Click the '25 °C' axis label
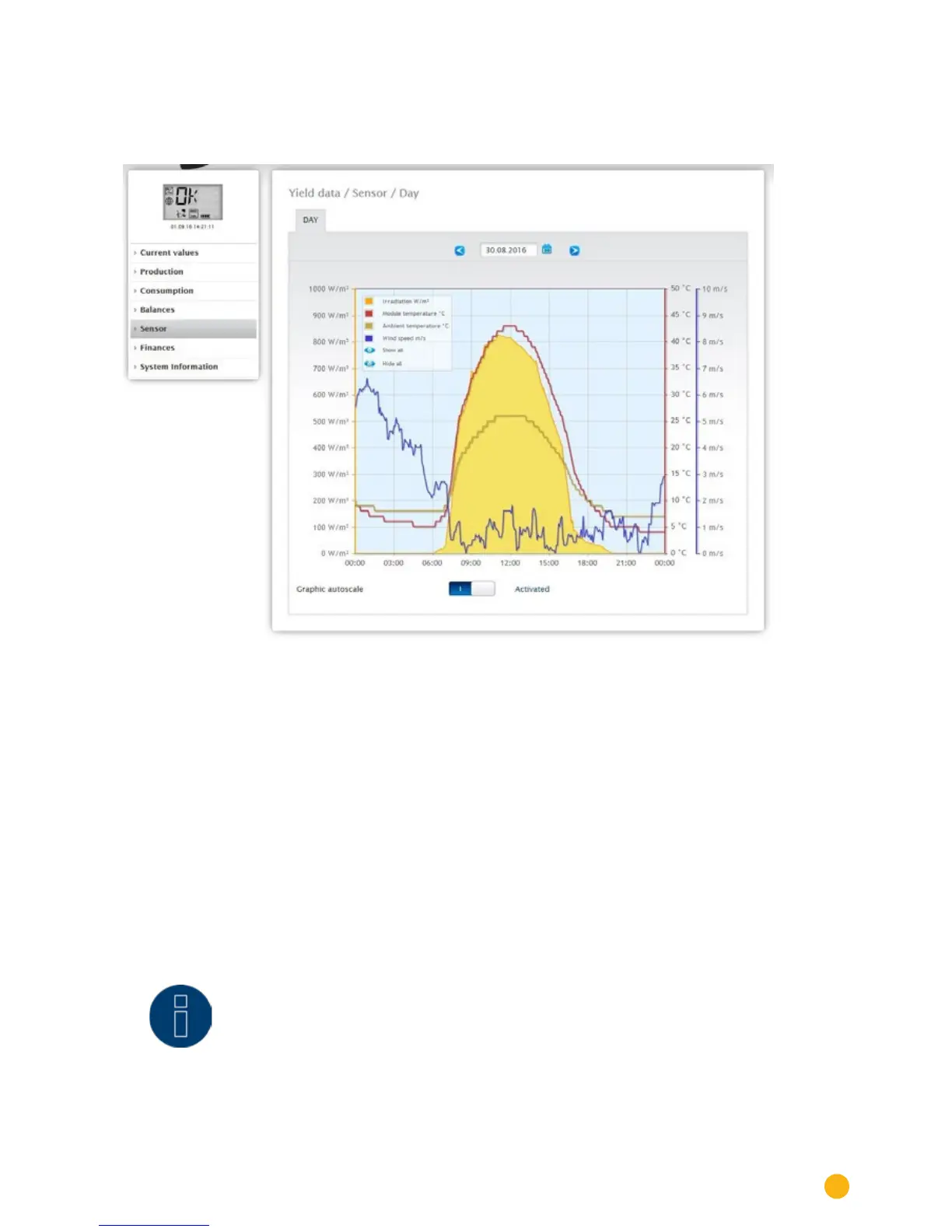This screenshot has width=952, height=1232. tap(681, 421)
